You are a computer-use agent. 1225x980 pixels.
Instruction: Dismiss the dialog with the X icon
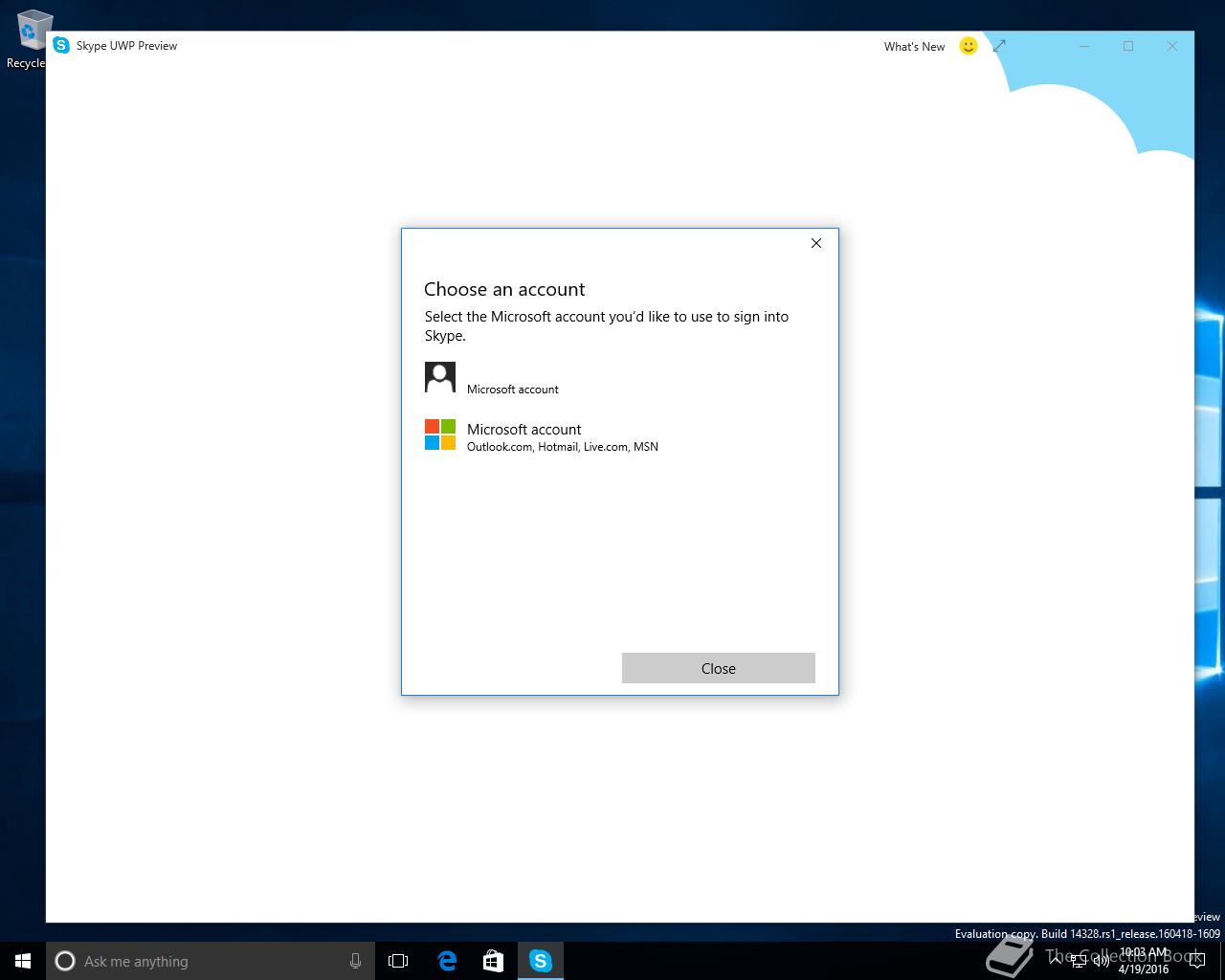pos(816,243)
